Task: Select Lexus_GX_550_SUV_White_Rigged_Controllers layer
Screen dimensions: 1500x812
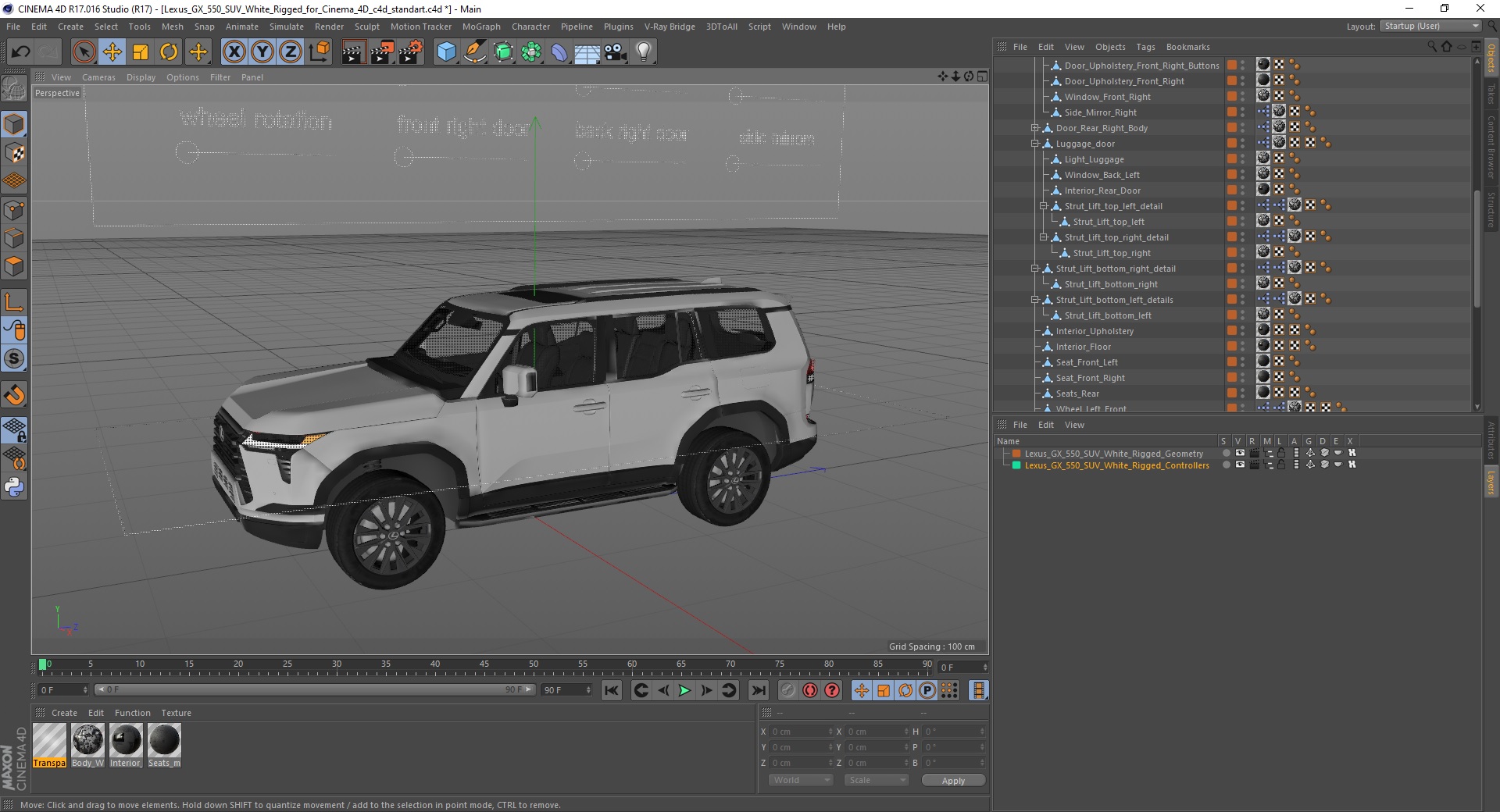Action: 1116,465
